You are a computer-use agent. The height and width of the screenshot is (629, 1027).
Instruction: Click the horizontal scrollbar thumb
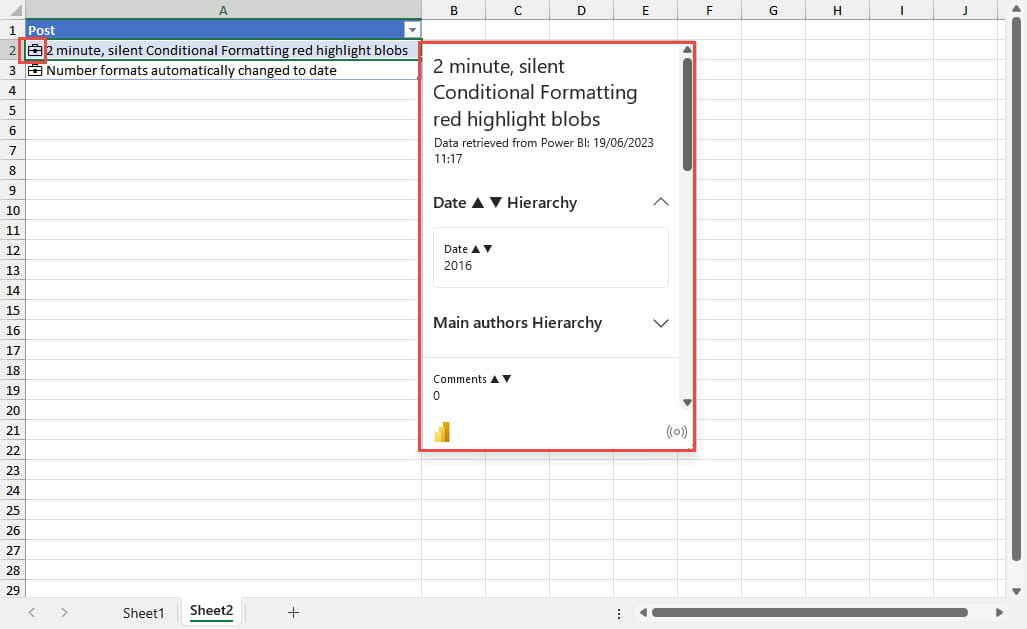point(809,612)
